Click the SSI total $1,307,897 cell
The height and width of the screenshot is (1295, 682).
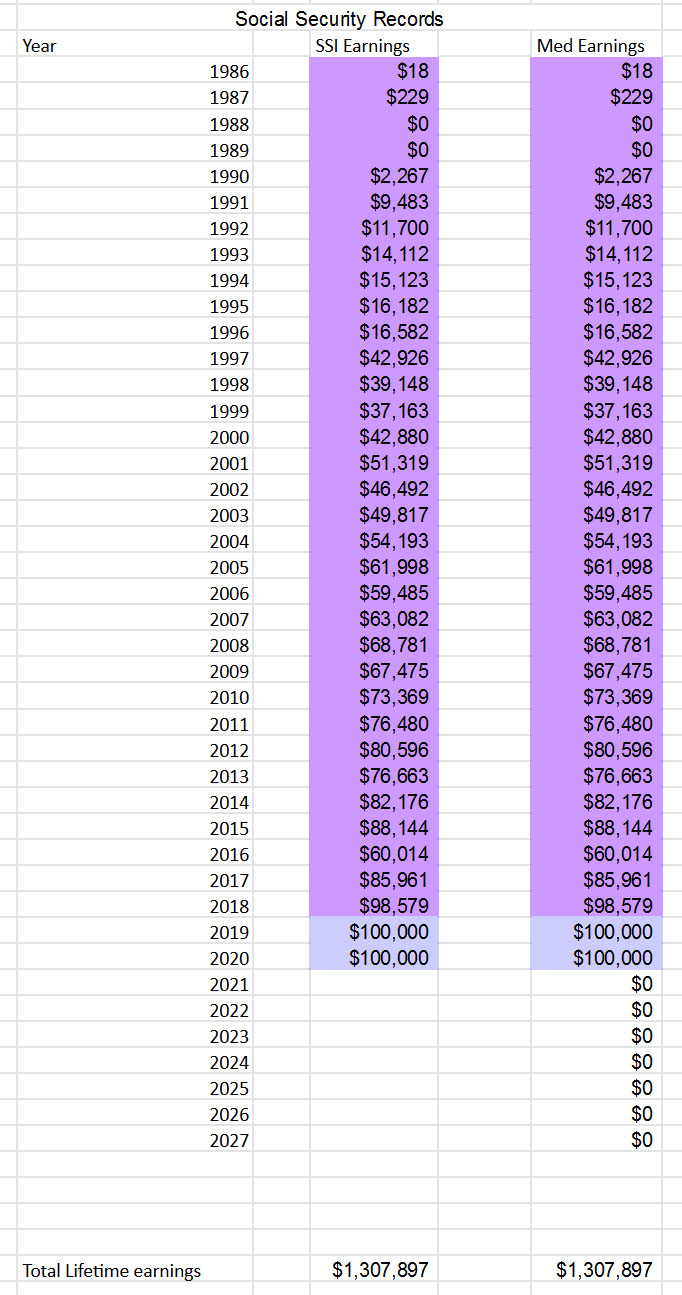pos(380,1270)
